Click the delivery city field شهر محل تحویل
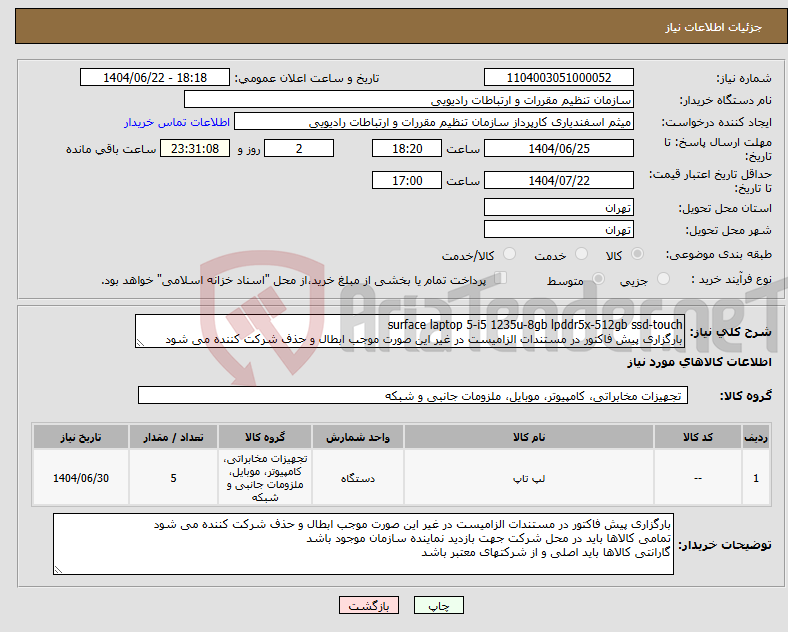The width and height of the screenshot is (788, 632). pyautogui.click(x=559, y=229)
